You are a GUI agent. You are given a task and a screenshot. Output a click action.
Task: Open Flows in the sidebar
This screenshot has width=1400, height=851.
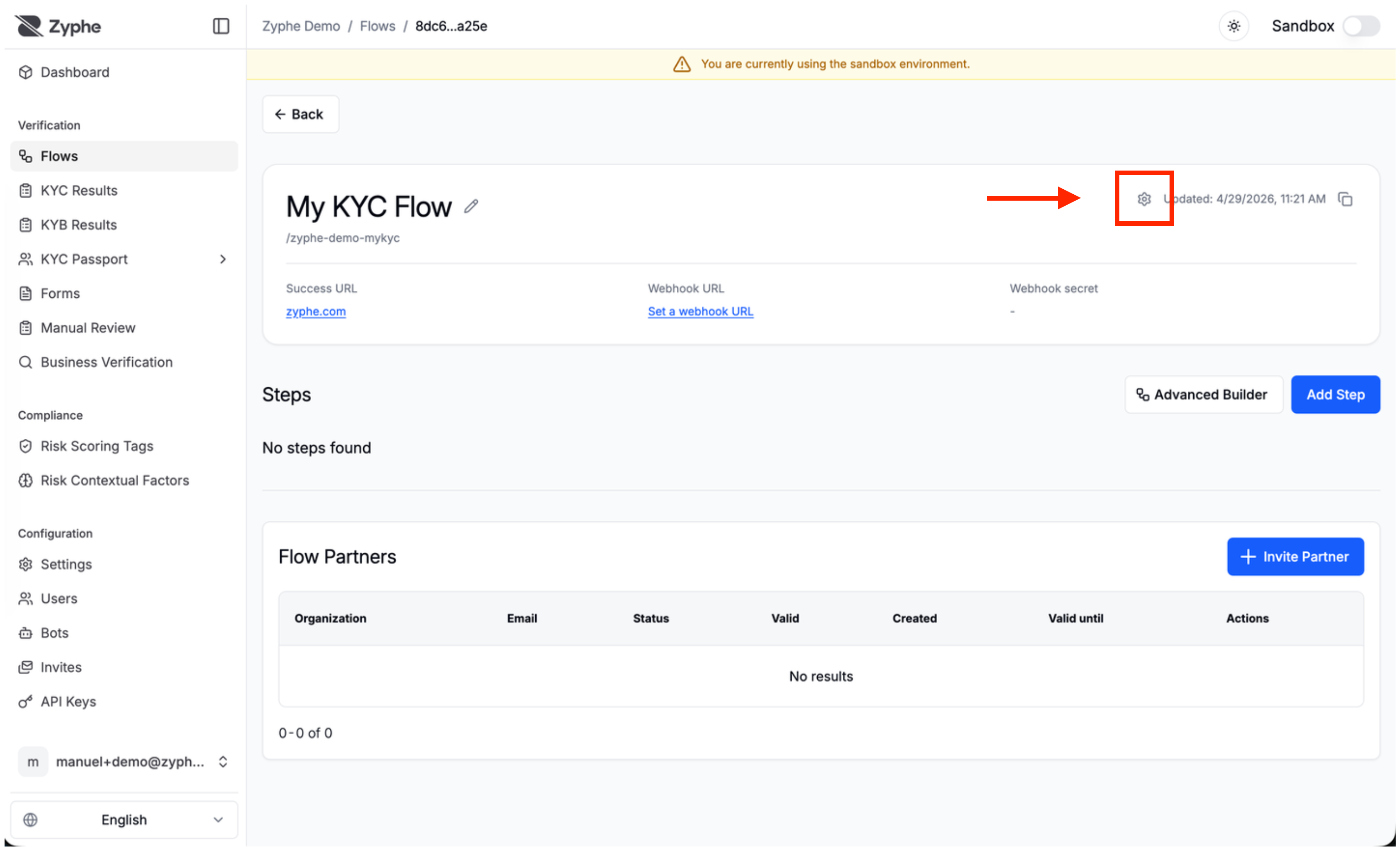pyautogui.click(x=124, y=156)
